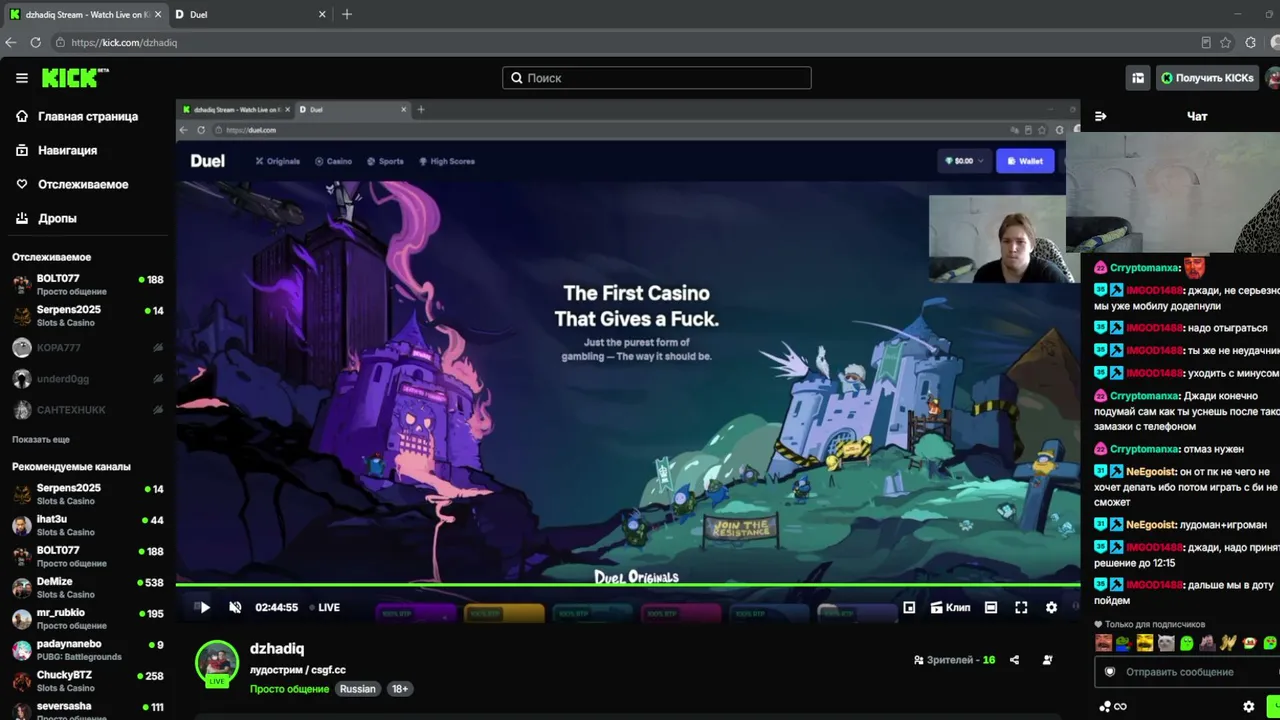Image resolution: width=1280 pixels, height=720 pixels.
Task: Open chat settings gear
Action: coord(1249,706)
